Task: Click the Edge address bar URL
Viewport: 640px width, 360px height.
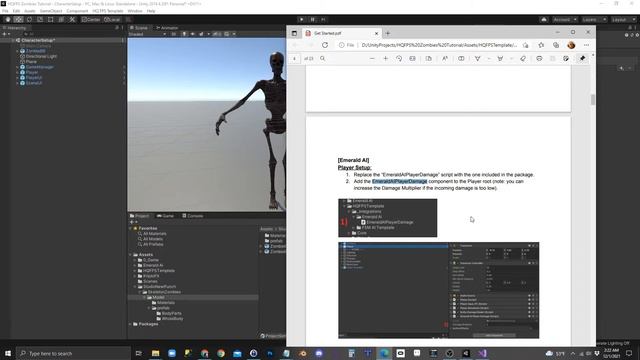Action: pos(439,45)
